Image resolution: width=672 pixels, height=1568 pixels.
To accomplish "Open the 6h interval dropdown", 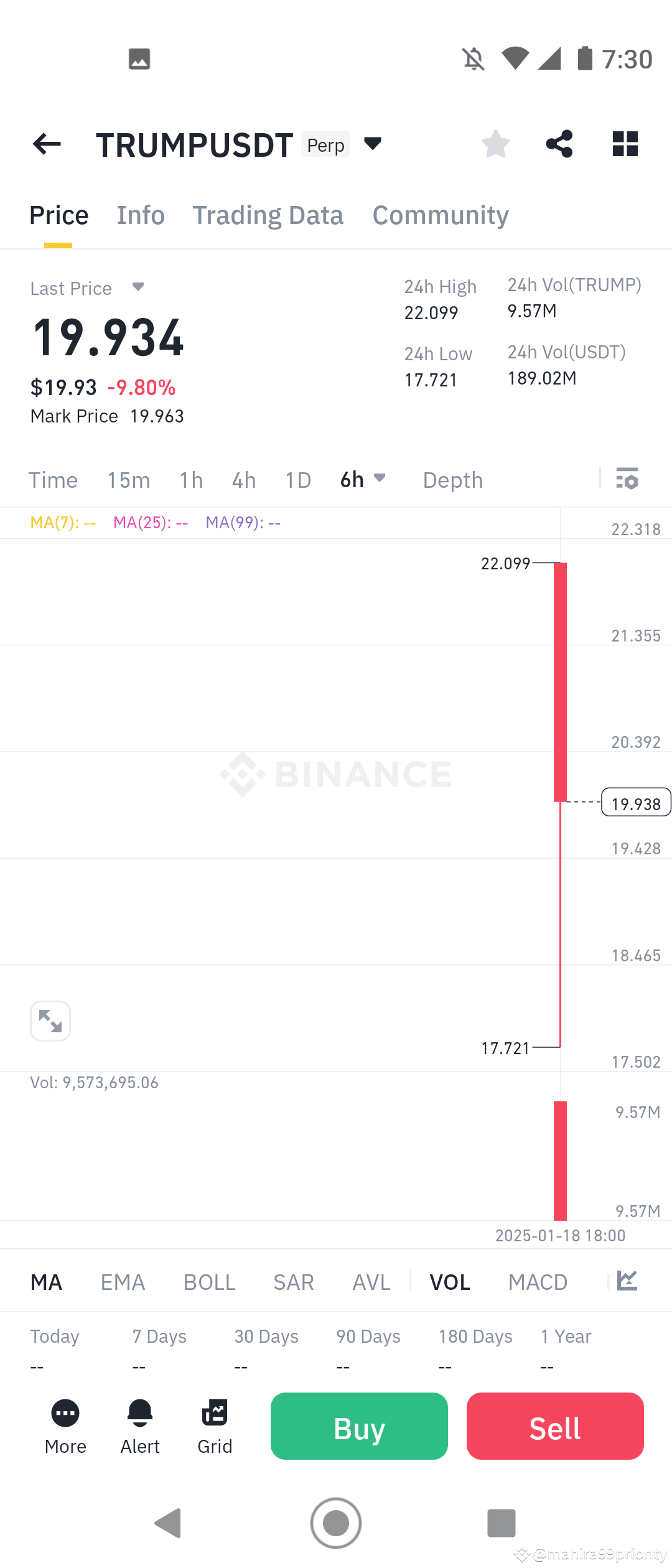I will click(x=363, y=480).
